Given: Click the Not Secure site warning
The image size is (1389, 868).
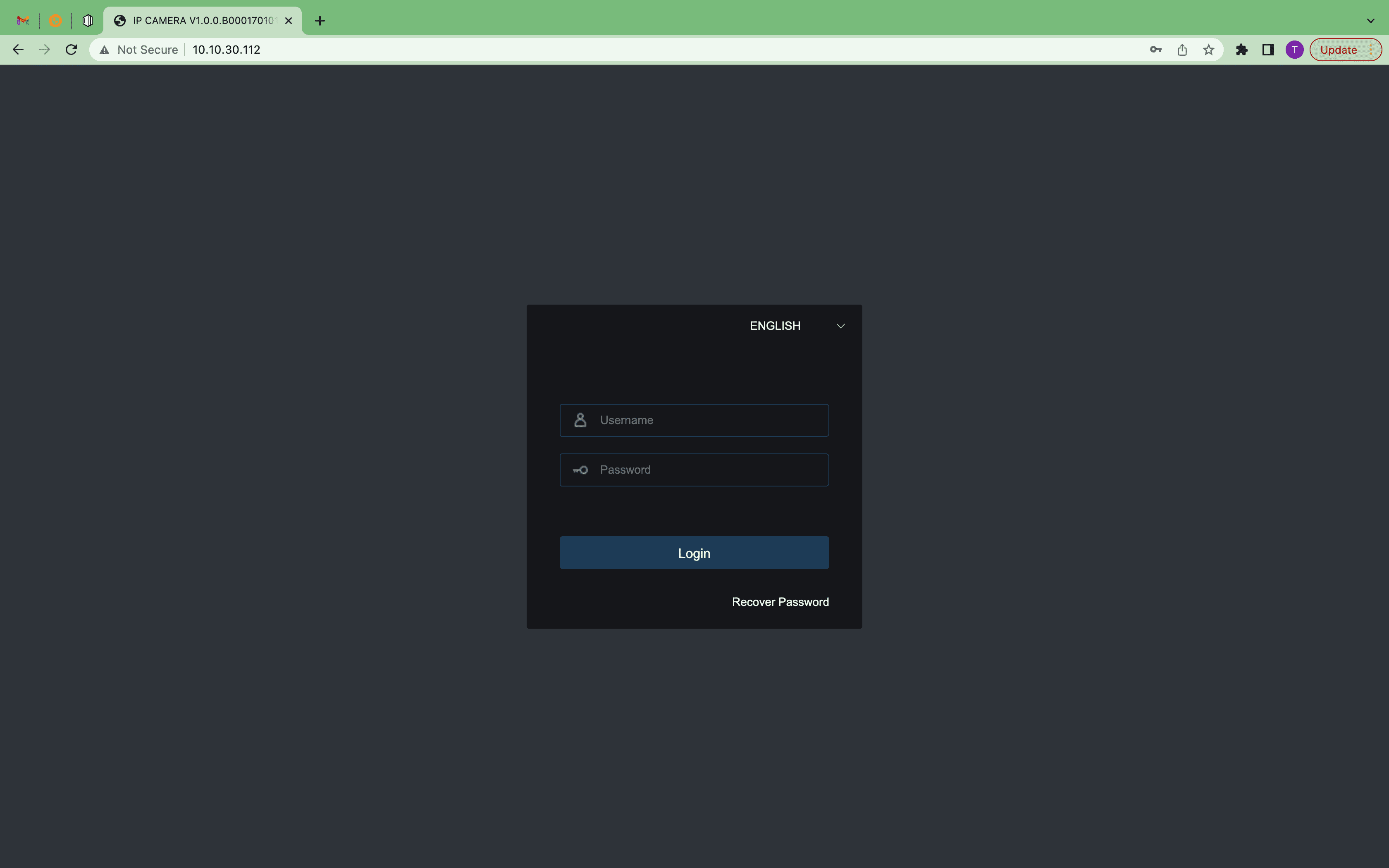Looking at the screenshot, I should tap(139, 50).
